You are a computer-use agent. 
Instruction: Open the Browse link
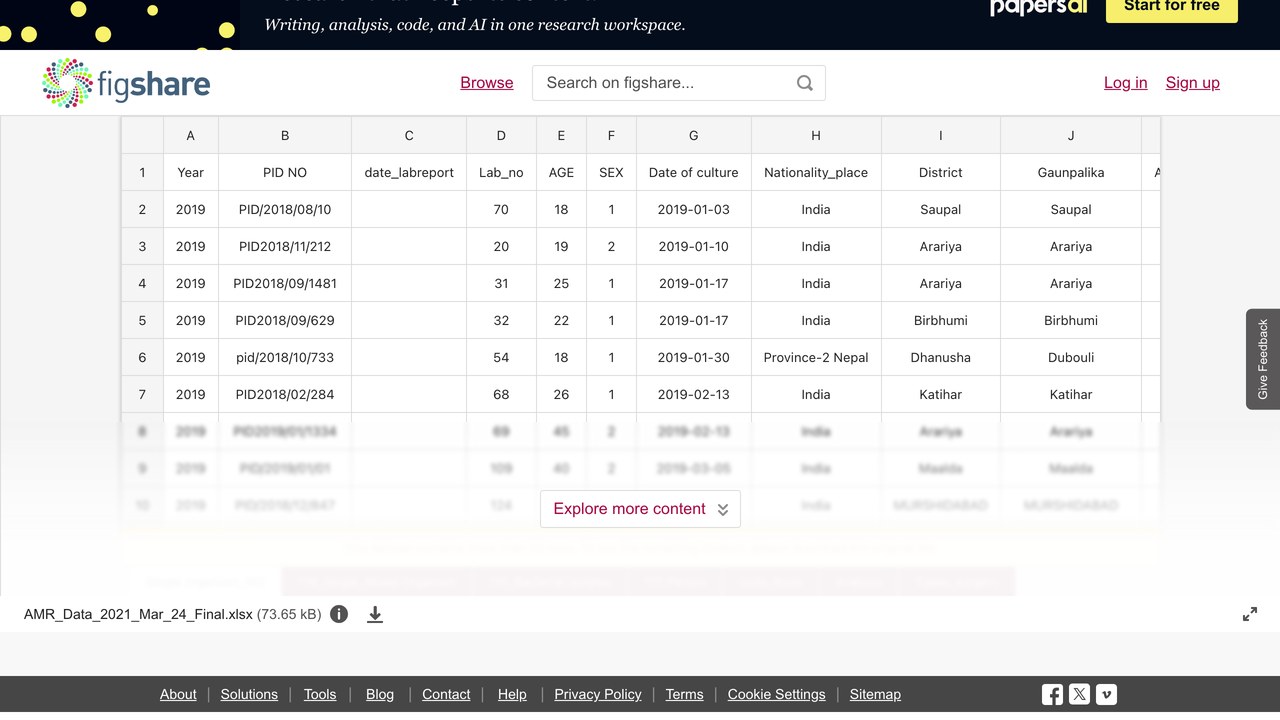click(487, 83)
